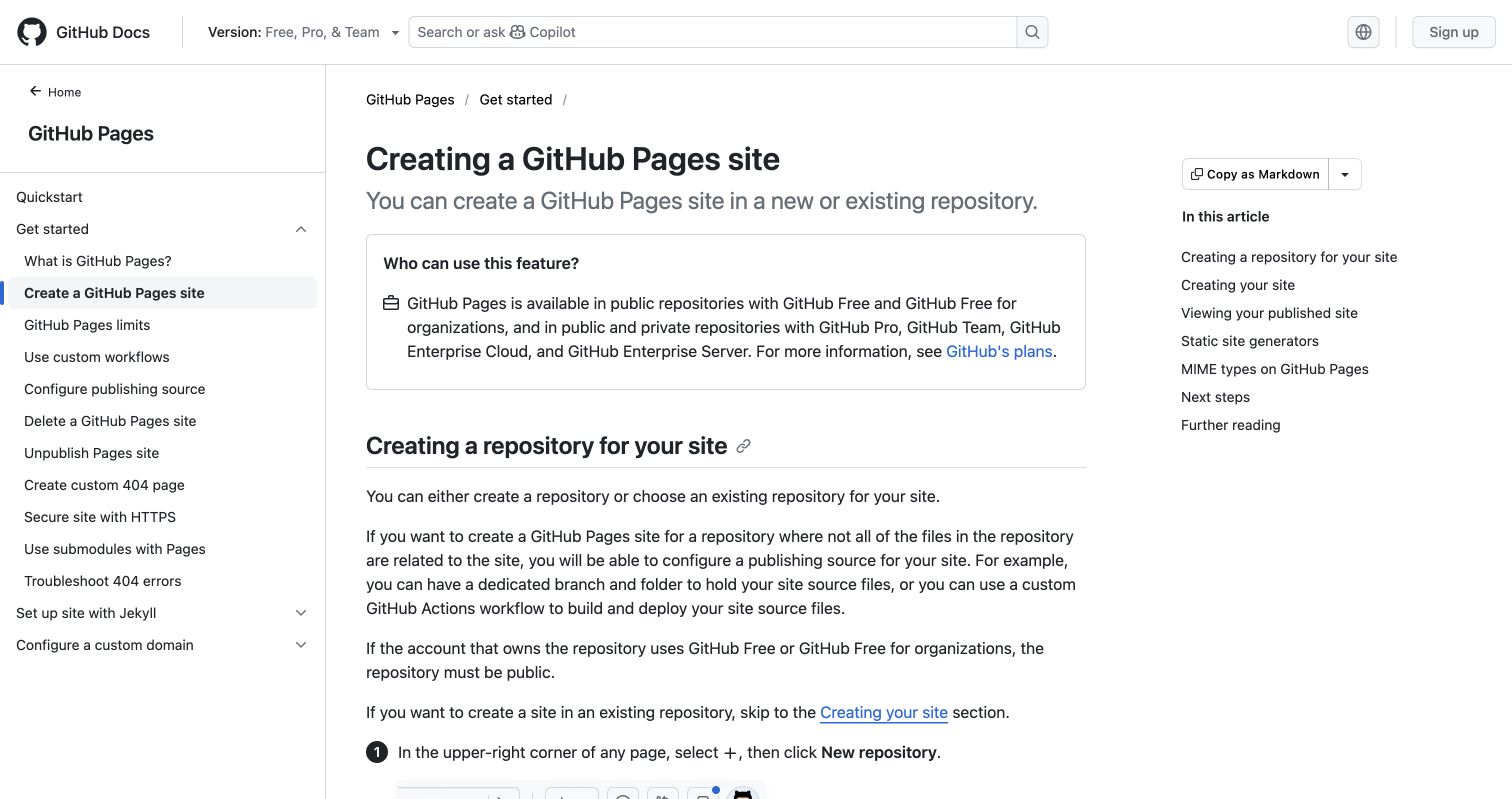Jump to 'Static site generators' section

[x=1250, y=341]
